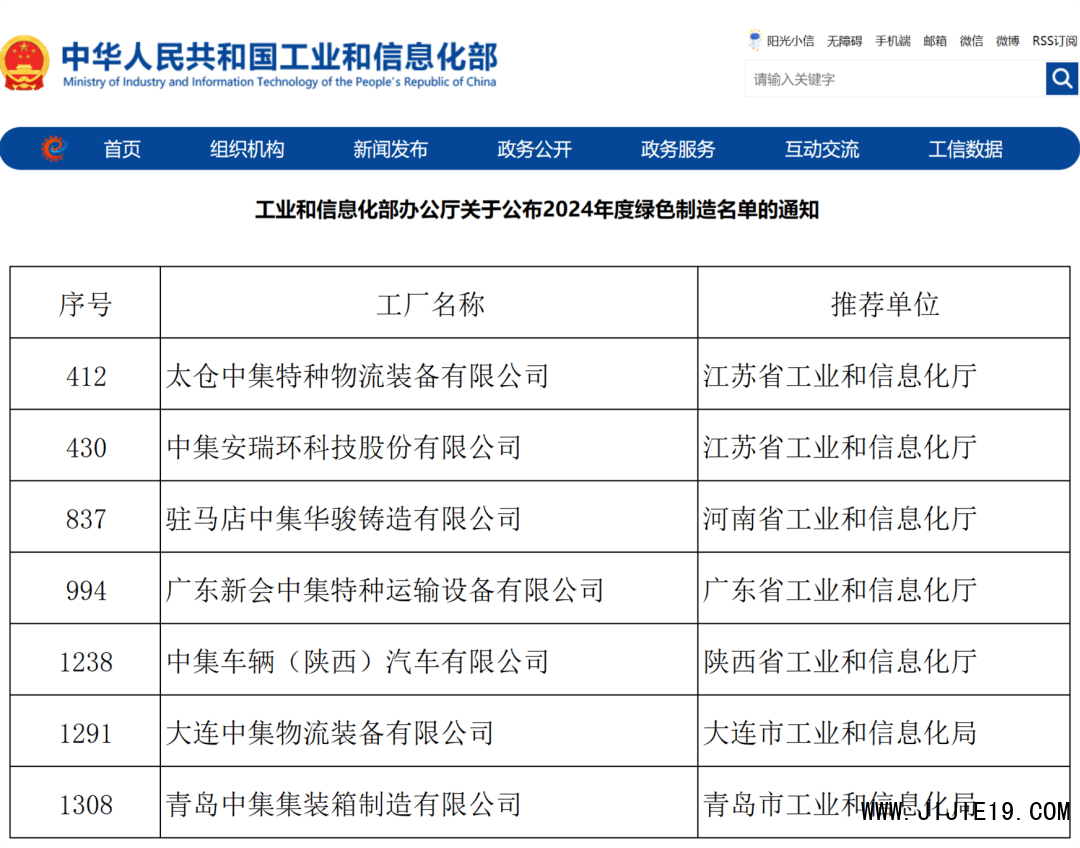1080x848 pixels.
Task: Click 驻马店中集华骏铸造有限公司 cell
Action: click(x=429, y=517)
